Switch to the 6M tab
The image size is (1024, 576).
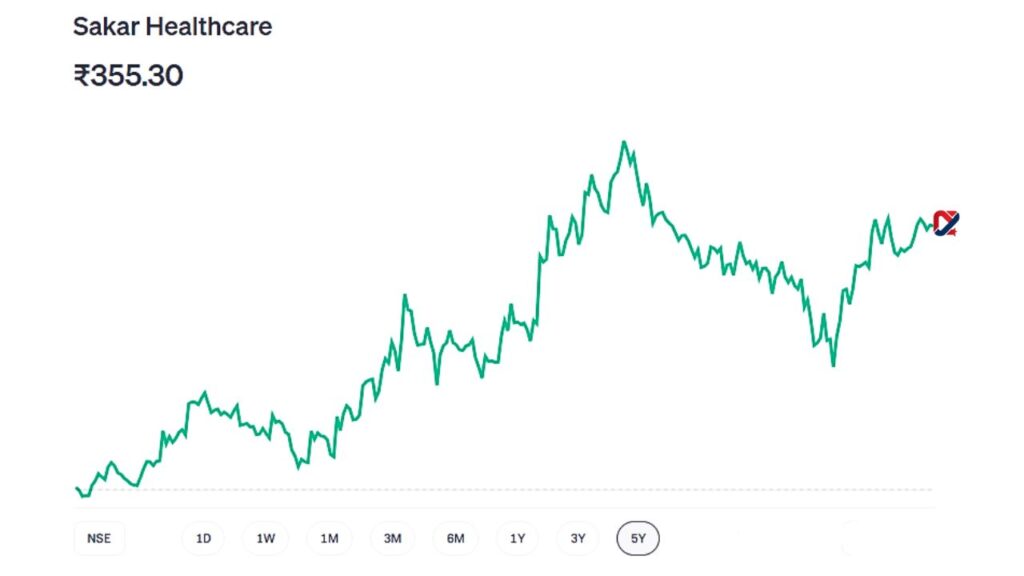[455, 539]
